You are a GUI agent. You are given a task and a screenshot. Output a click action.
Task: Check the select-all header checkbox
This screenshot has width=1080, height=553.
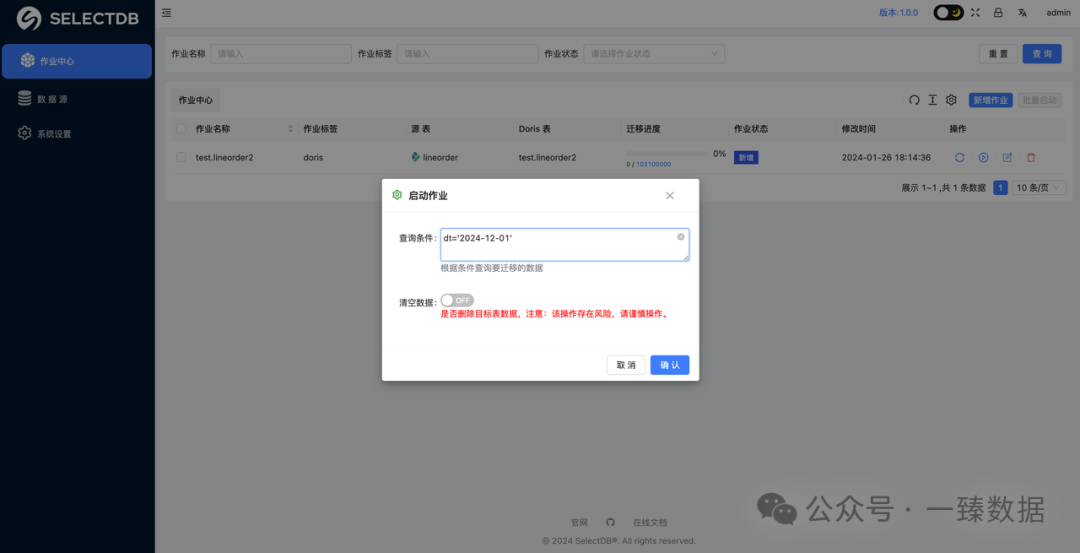(x=181, y=129)
